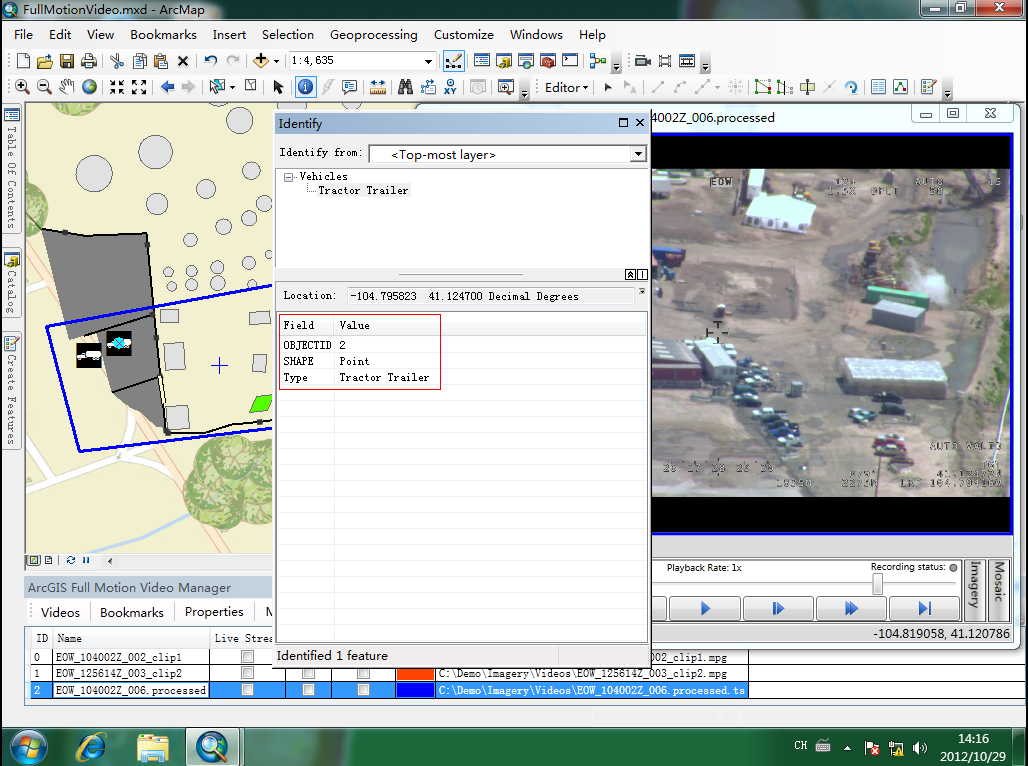
Task: Open the Editor dropdown menu
Action: [566, 88]
